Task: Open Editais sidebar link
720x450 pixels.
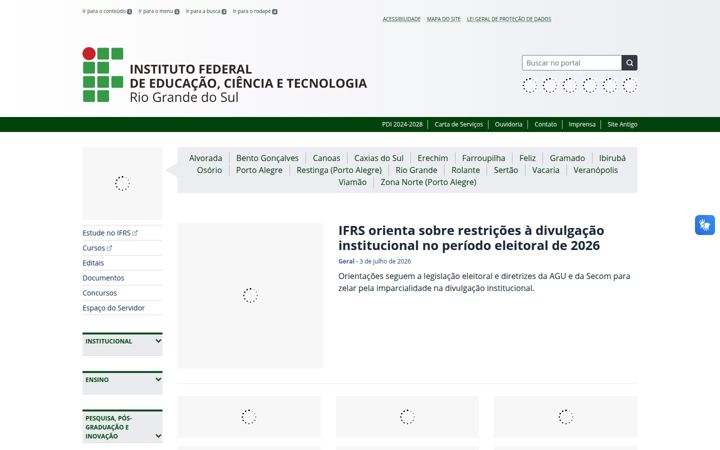Action: pyautogui.click(x=93, y=263)
